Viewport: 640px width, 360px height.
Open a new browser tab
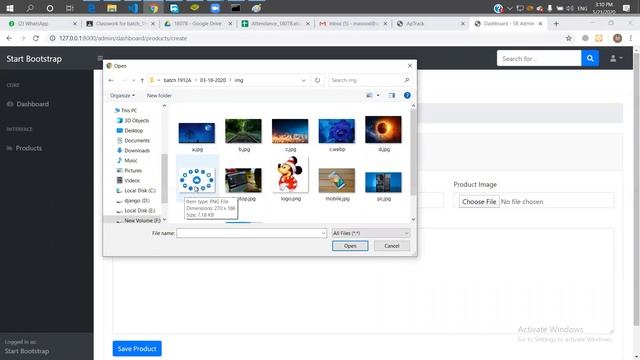click(556, 24)
